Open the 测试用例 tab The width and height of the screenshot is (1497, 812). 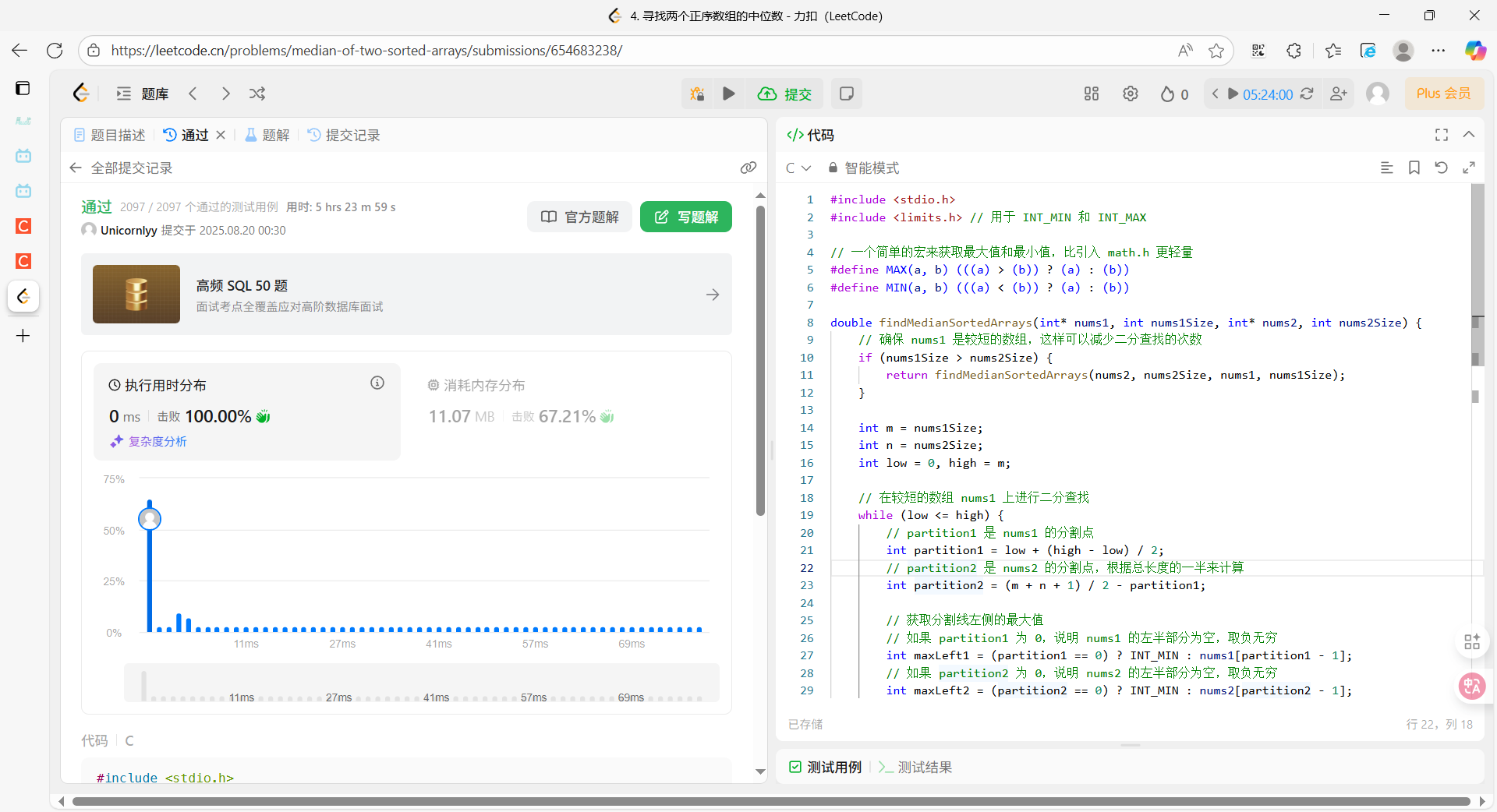pyautogui.click(x=826, y=767)
